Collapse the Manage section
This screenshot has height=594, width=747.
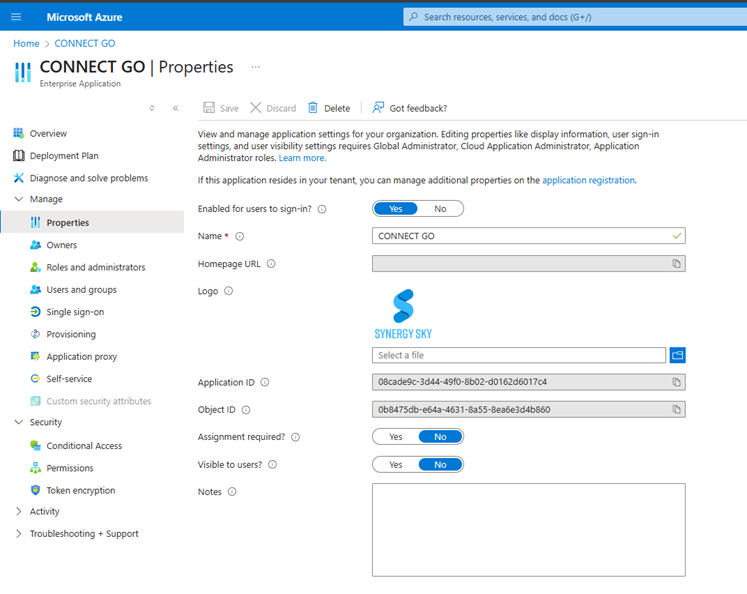tap(19, 199)
